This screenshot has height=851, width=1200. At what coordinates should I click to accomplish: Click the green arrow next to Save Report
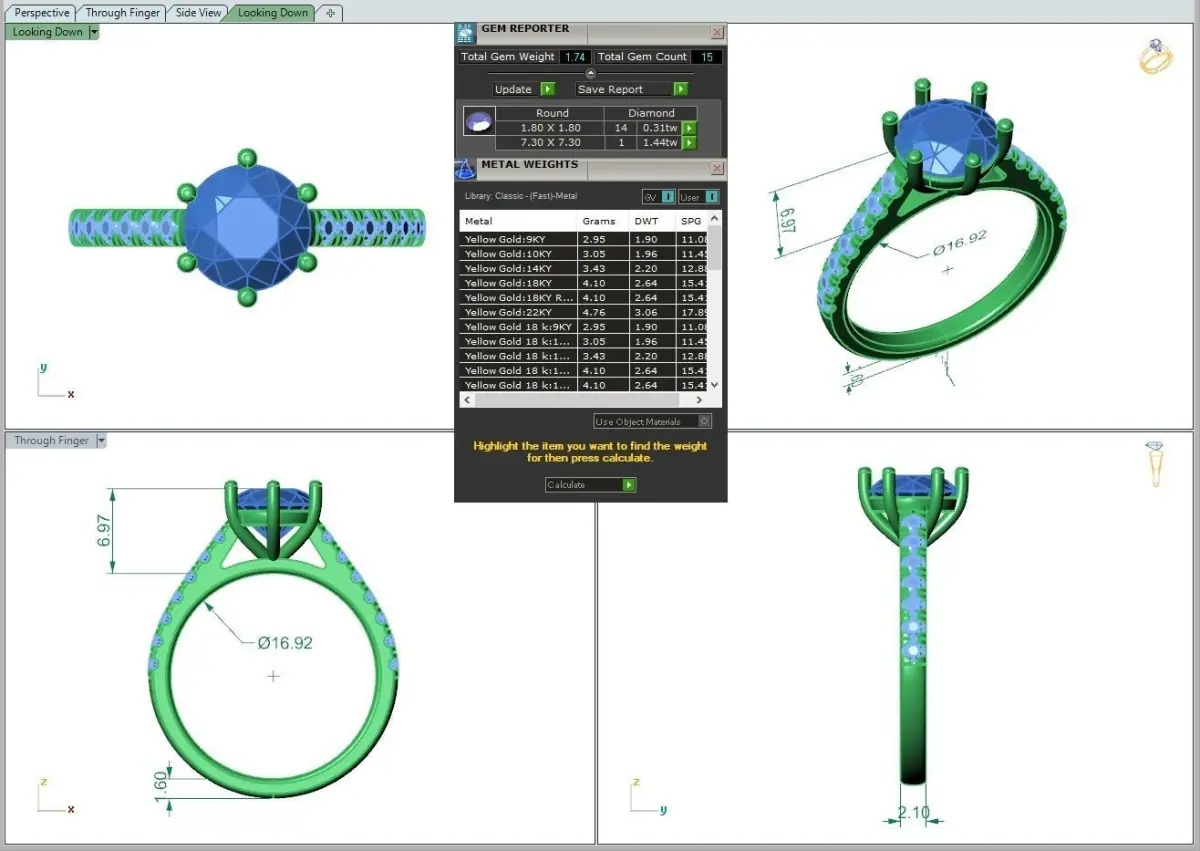tap(681, 89)
